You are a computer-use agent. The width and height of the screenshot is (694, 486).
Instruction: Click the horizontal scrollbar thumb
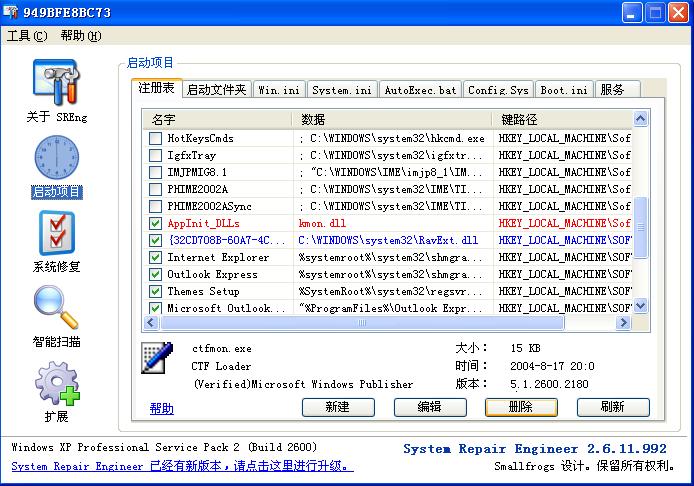point(362,323)
